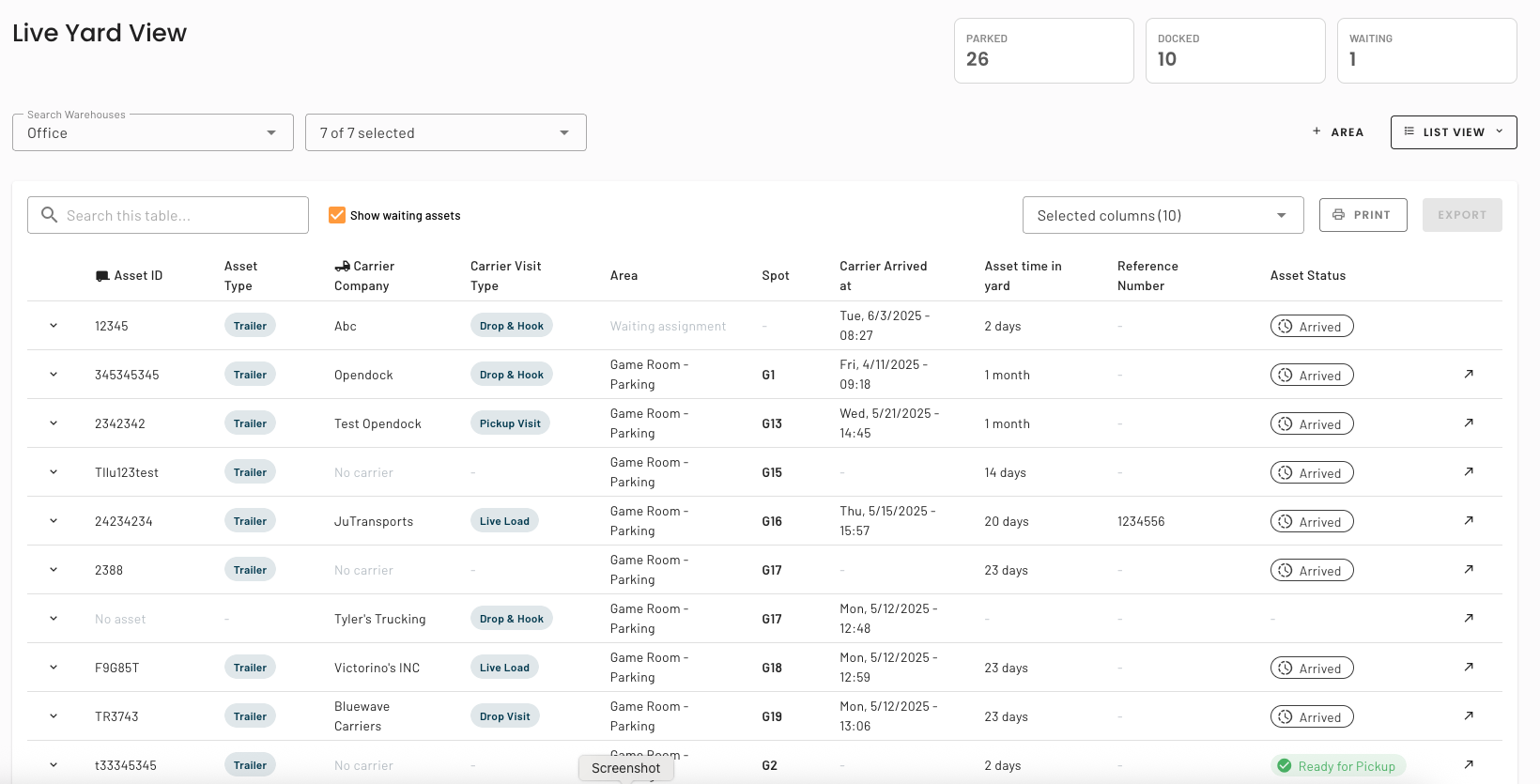Viewport: 1540px width, 784px height.
Task: Expand row for asset 345345345
Action: coord(54,375)
